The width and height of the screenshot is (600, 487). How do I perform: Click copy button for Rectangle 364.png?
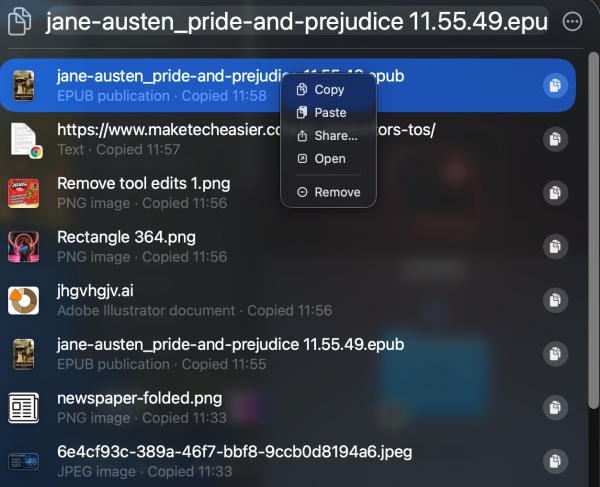(x=555, y=246)
